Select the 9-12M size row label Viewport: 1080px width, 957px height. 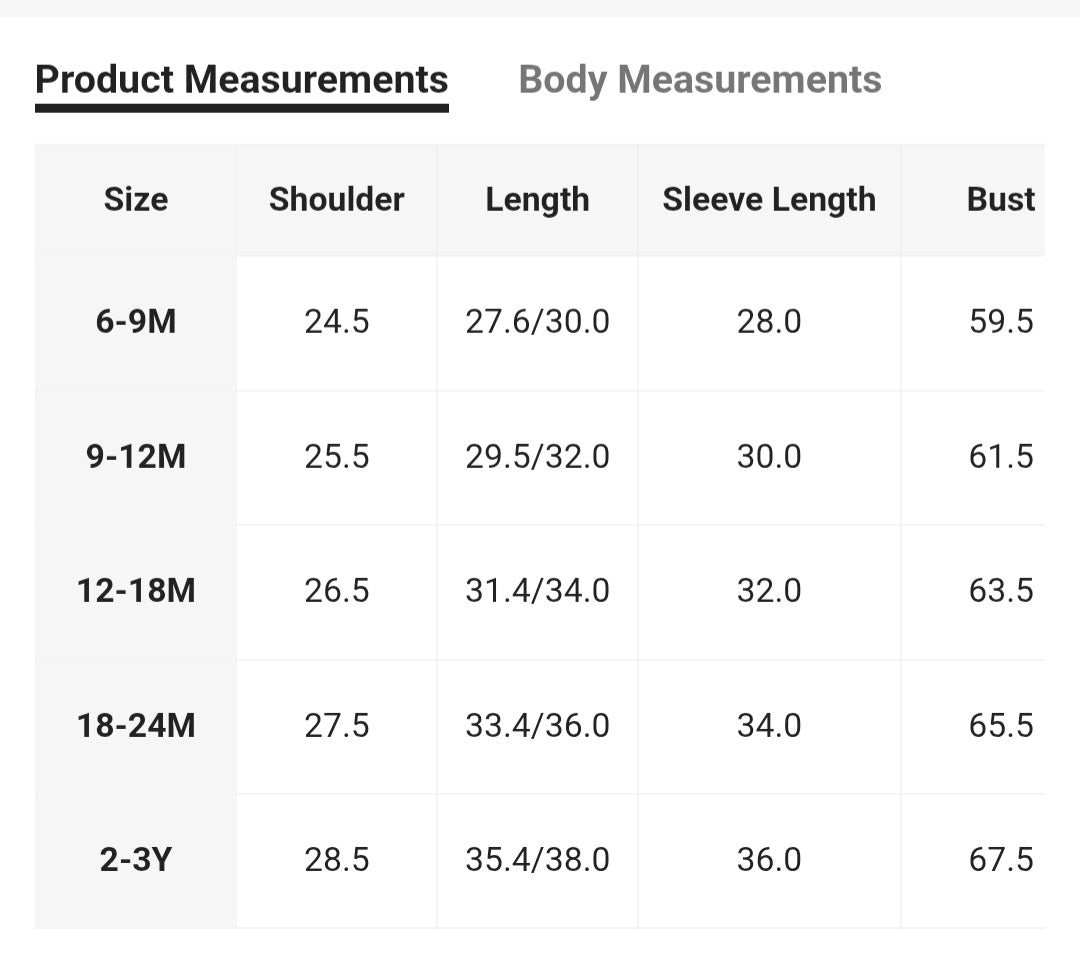coord(136,457)
